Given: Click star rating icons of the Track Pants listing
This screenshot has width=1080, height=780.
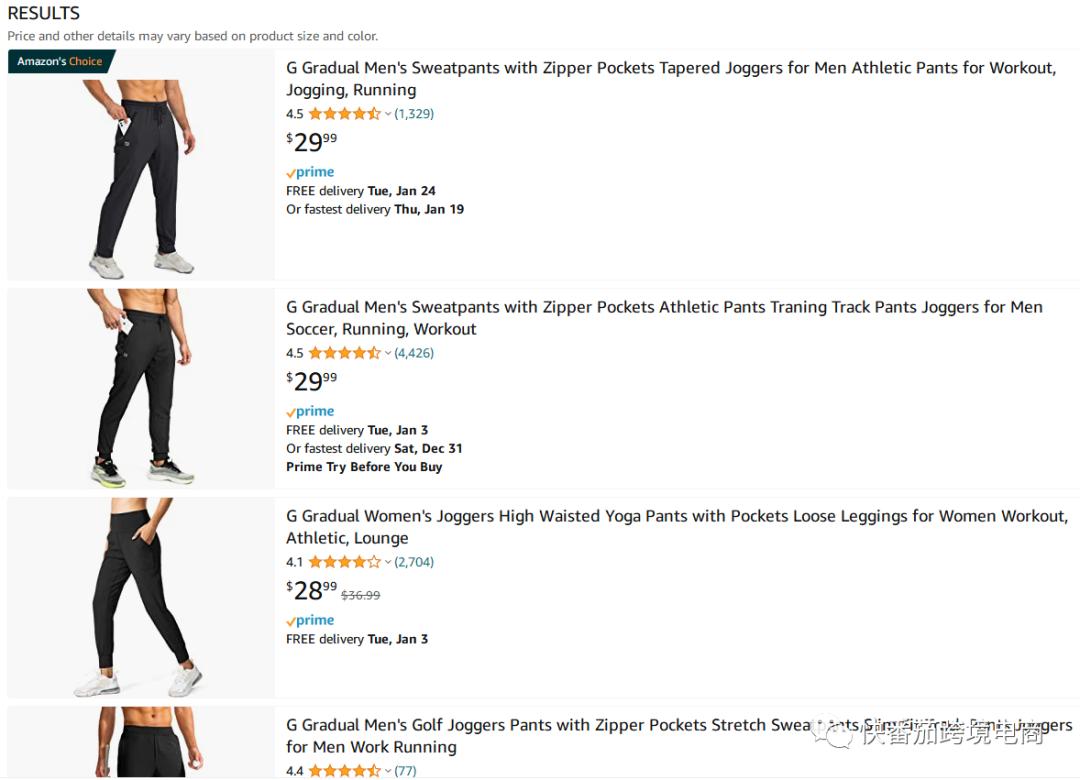Looking at the screenshot, I should [344, 353].
